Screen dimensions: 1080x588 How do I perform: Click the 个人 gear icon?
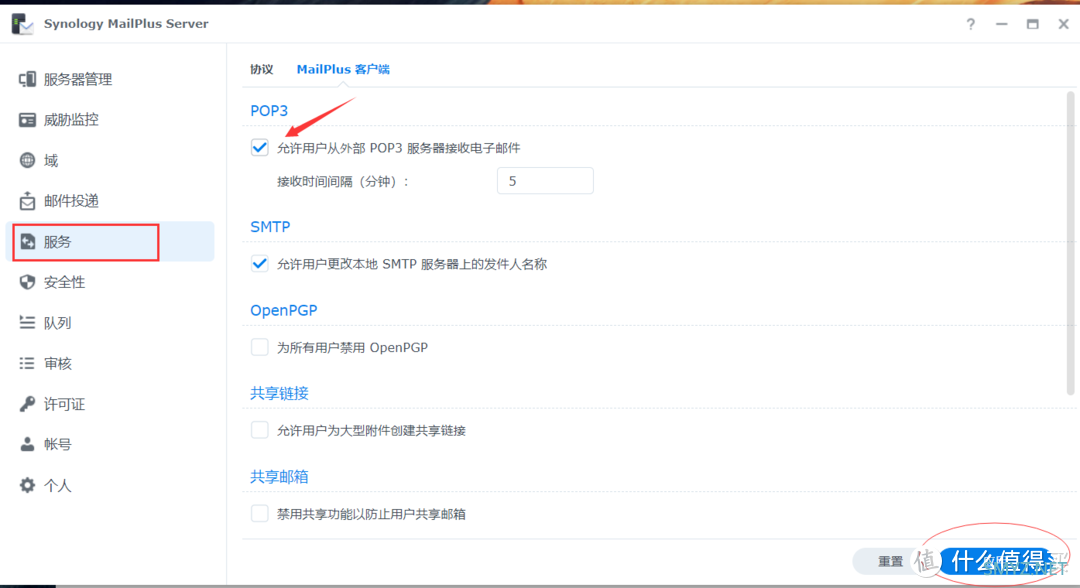pyautogui.click(x=28, y=485)
